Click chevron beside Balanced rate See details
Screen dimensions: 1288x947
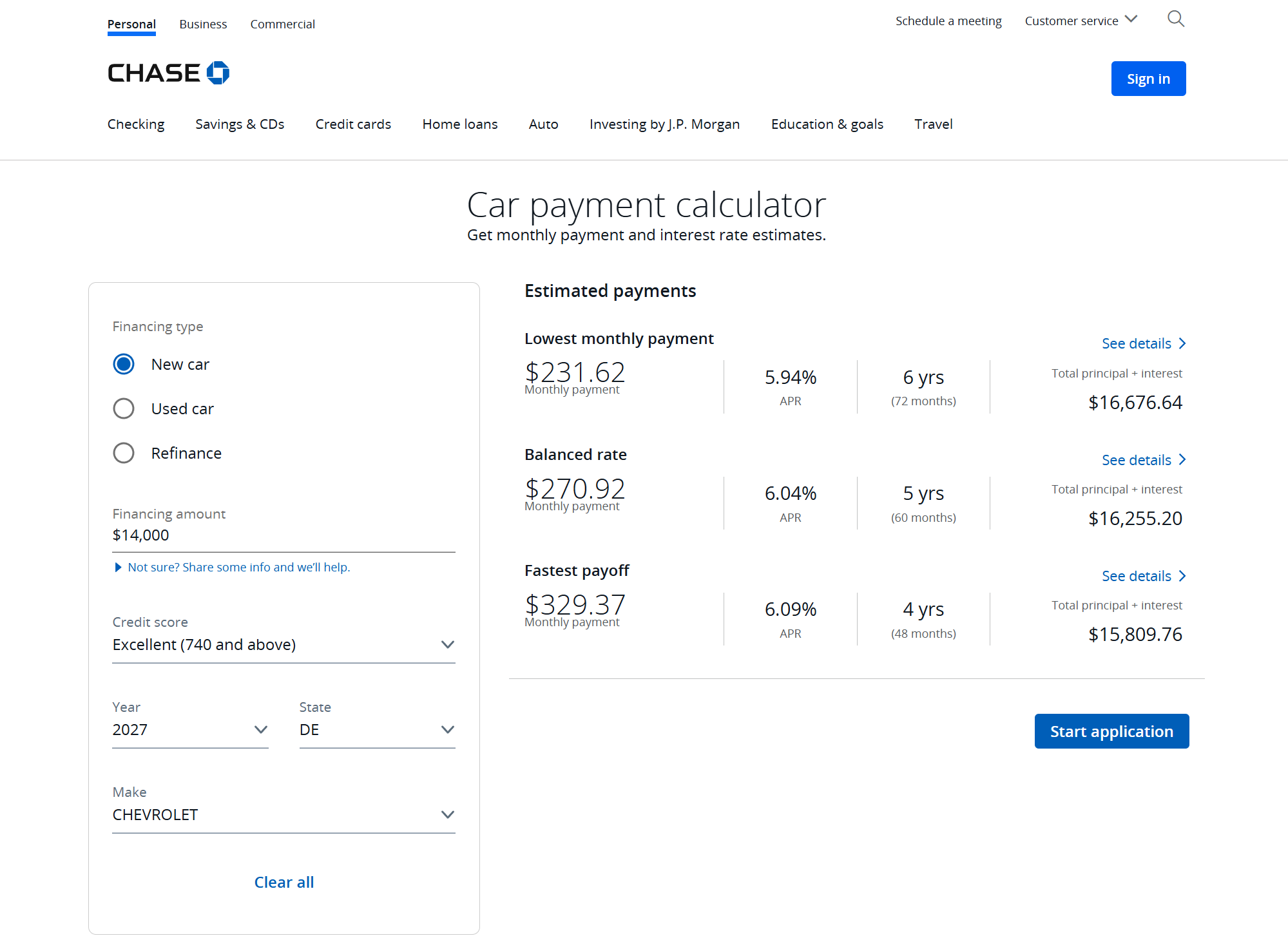point(1182,460)
